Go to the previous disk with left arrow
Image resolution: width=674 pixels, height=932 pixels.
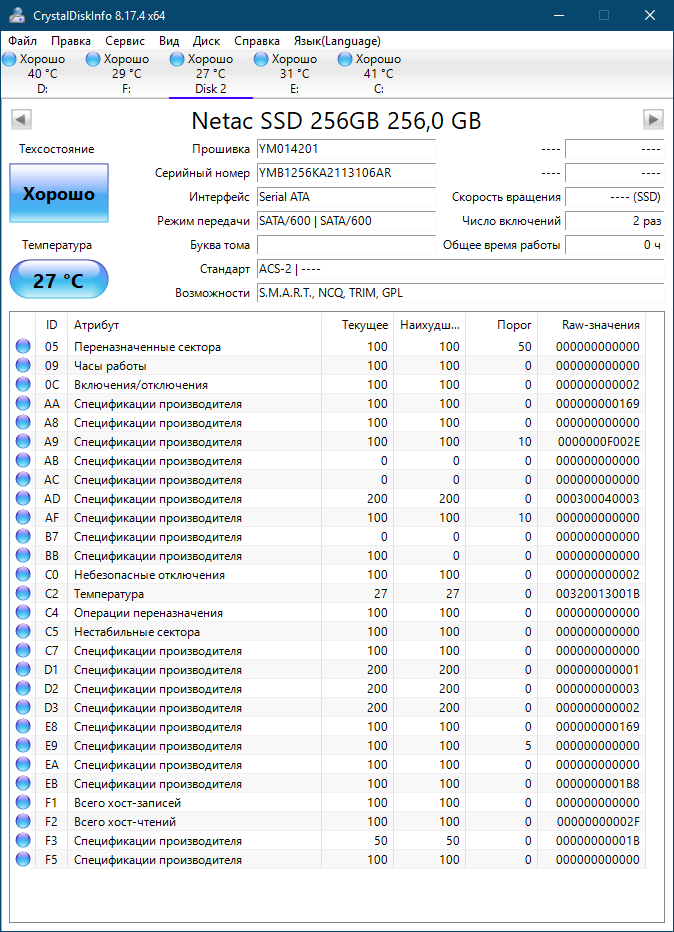pos(21,119)
